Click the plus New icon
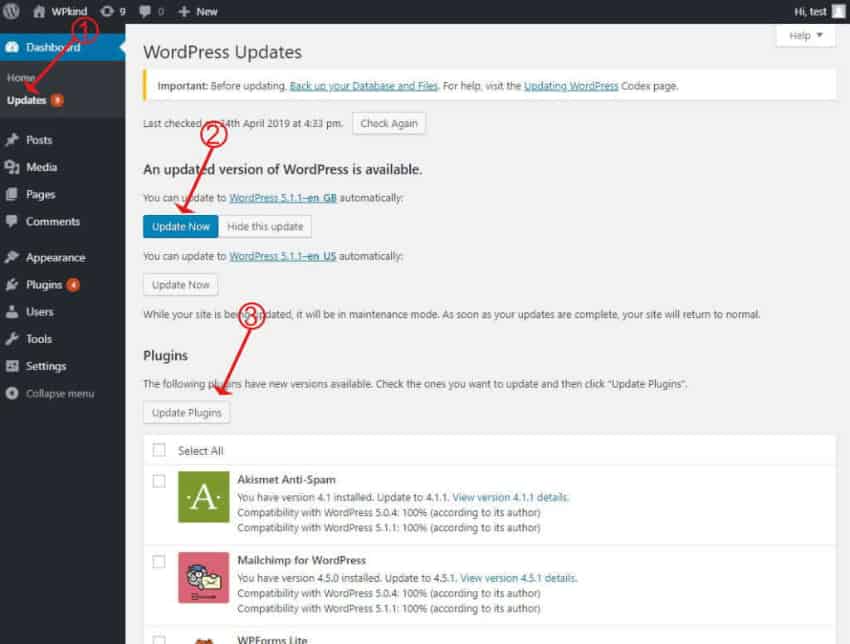The width and height of the screenshot is (850, 644). coord(184,11)
